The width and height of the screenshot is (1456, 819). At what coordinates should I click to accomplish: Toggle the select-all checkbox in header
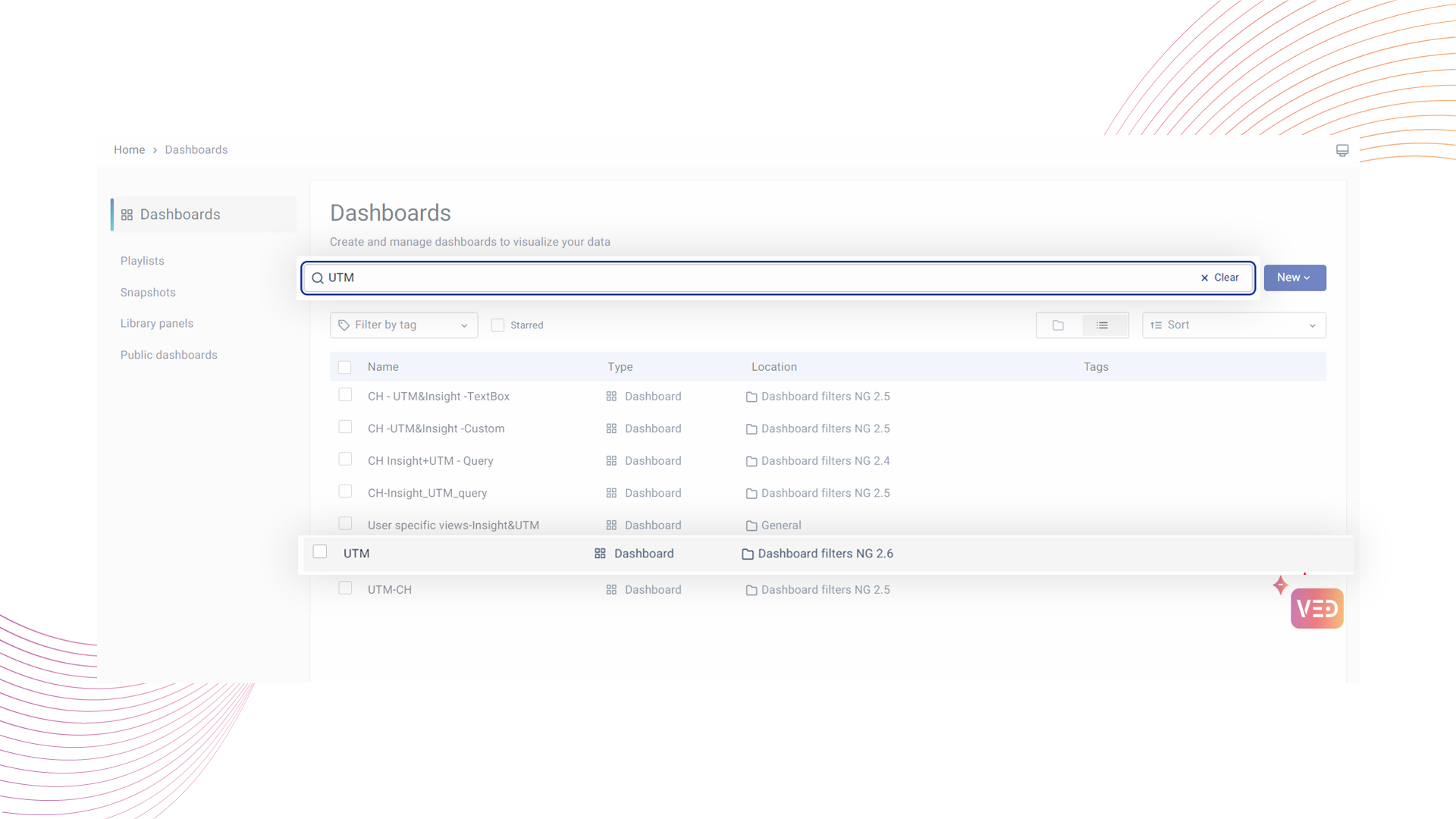pyautogui.click(x=344, y=367)
